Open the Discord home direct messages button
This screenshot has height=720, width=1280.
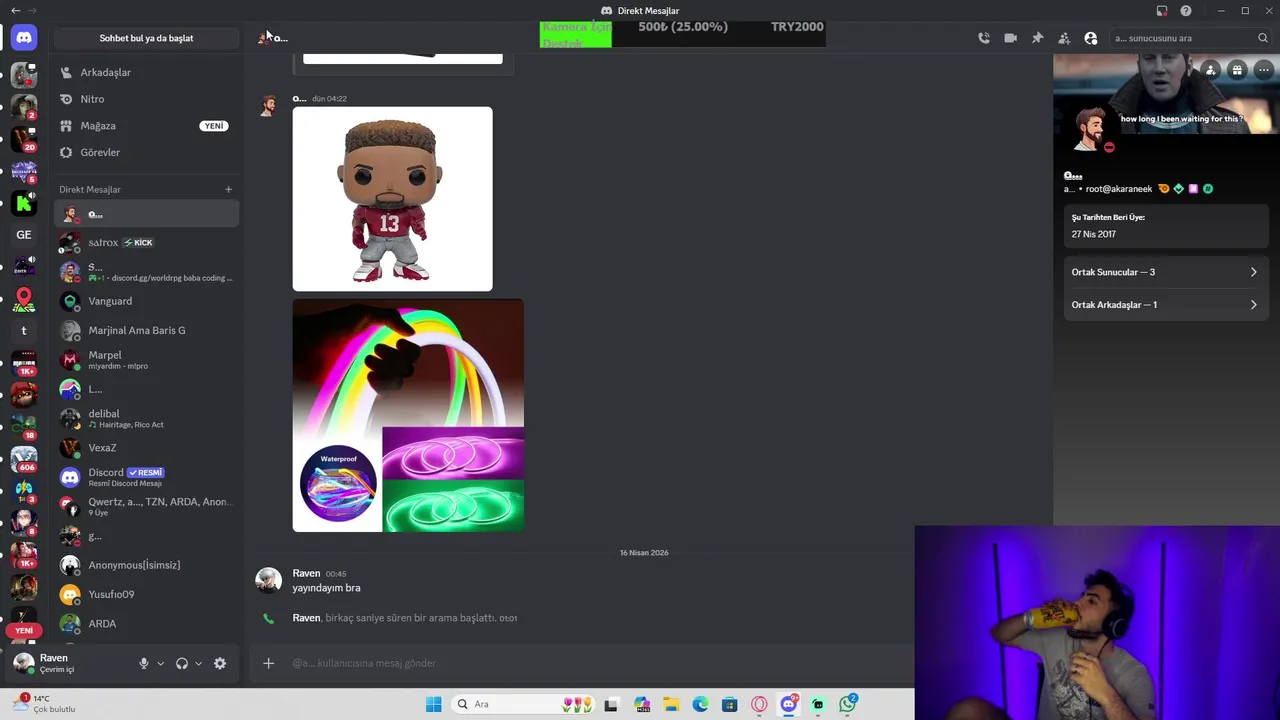tap(24, 38)
